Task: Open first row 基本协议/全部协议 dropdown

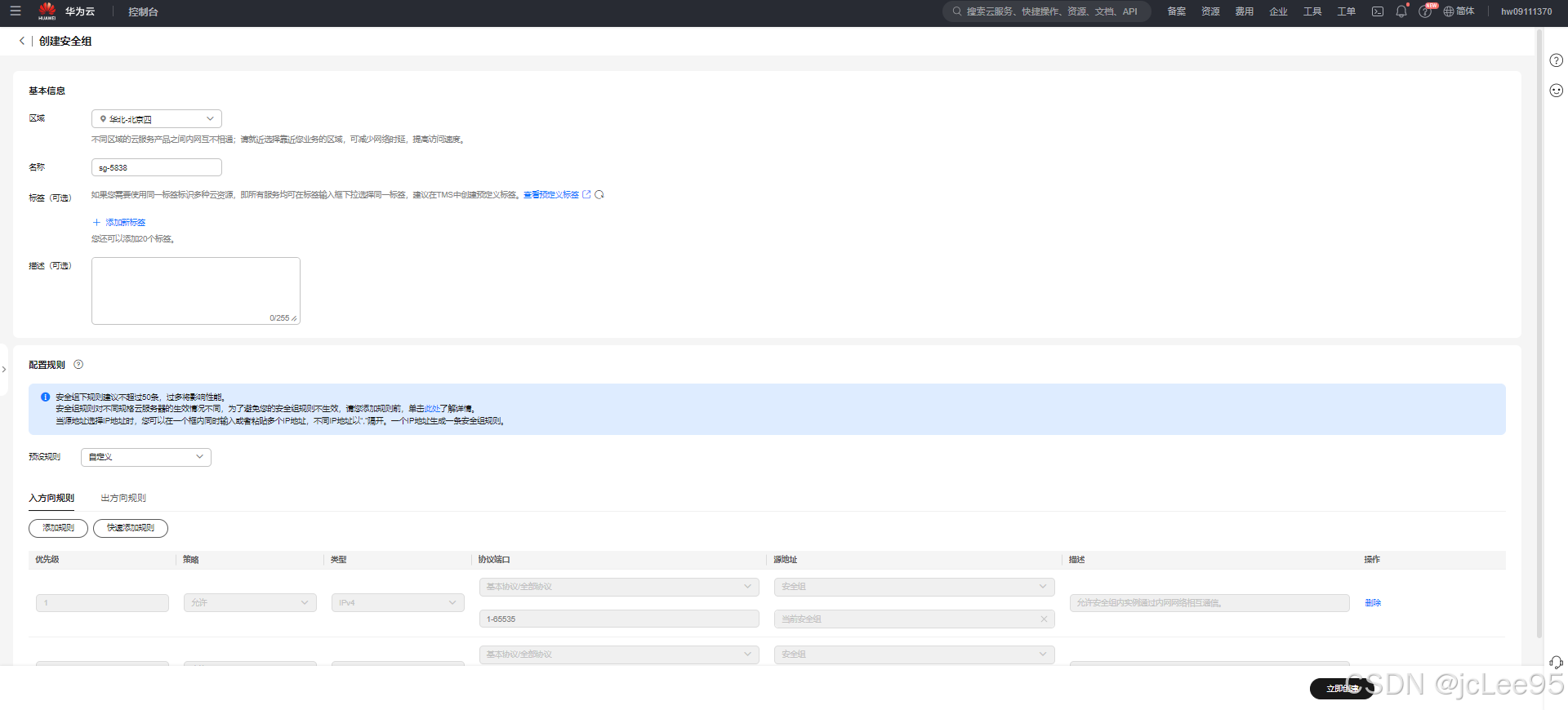Action: click(x=619, y=587)
